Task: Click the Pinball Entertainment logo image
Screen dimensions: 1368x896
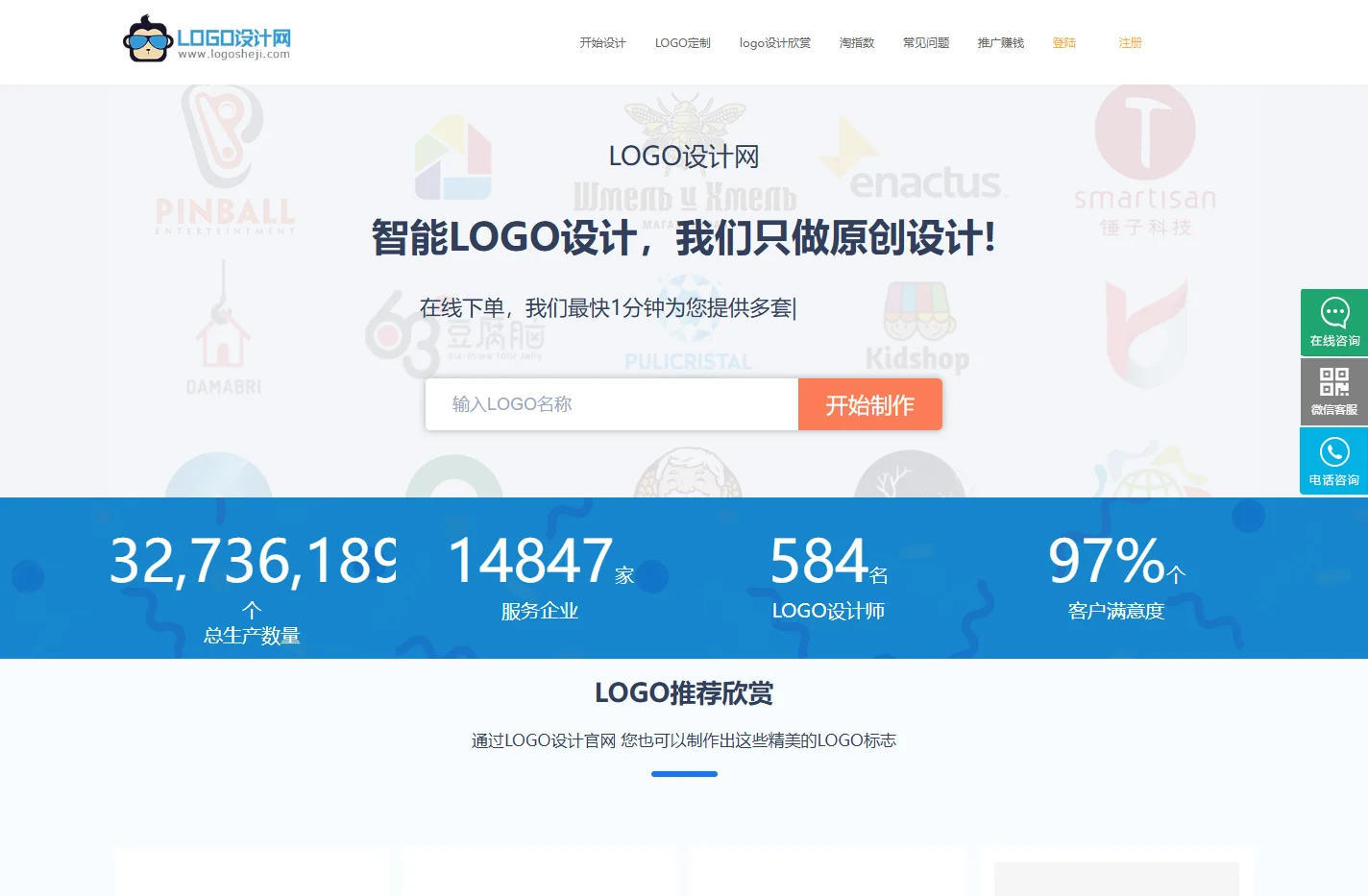Action: tap(225, 159)
